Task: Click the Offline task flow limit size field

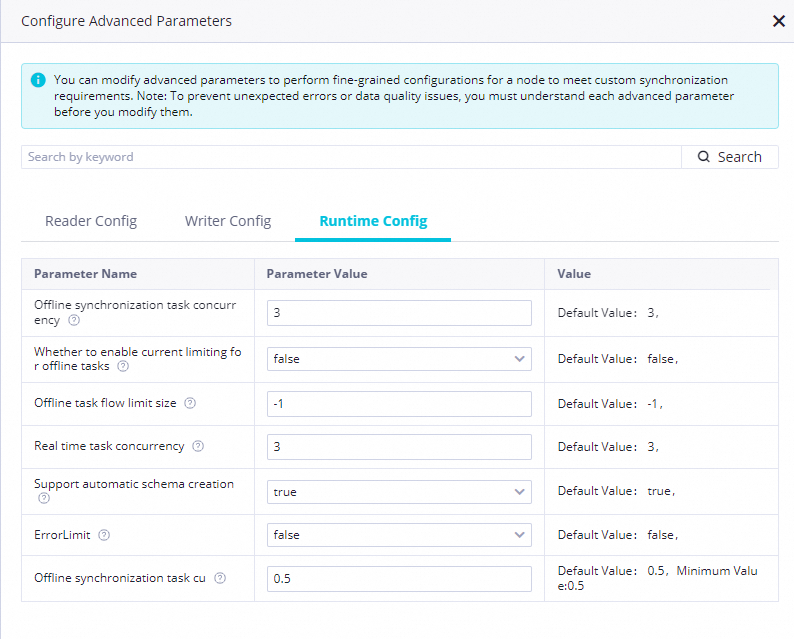Action: [399, 404]
